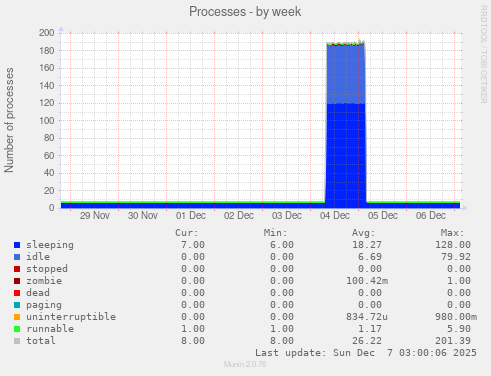Viewport: 491px width, 376px height.
Task: Click the stopped legend color swatch
Action: (x=17, y=269)
